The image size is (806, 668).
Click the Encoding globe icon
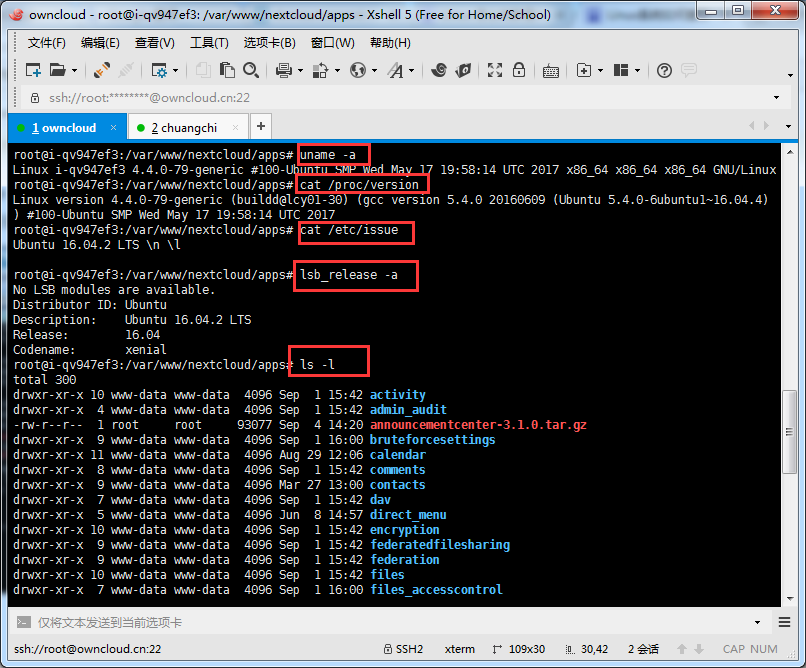358,70
